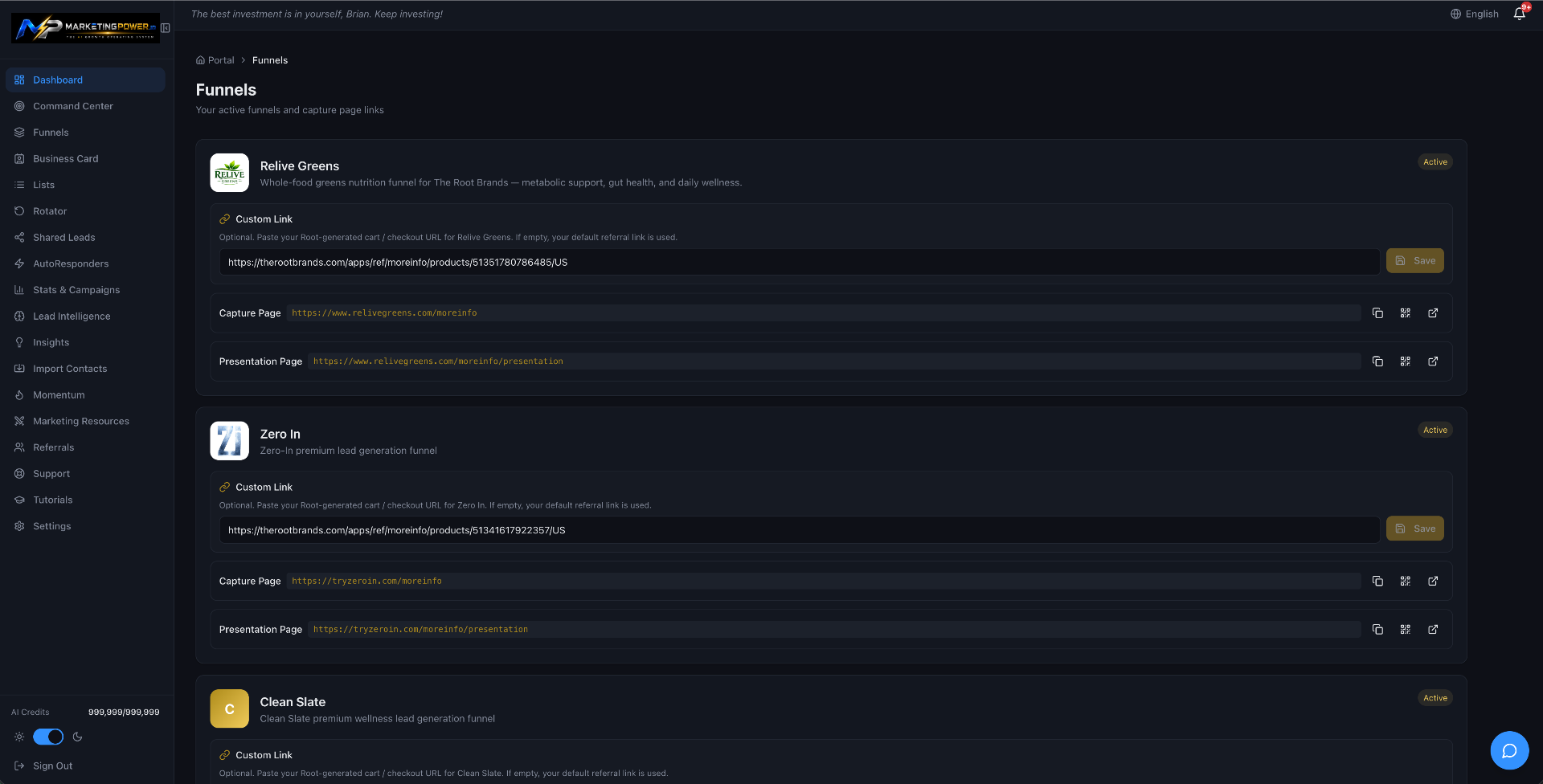Open Support page
The width and height of the screenshot is (1543, 784).
pyautogui.click(x=85, y=473)
